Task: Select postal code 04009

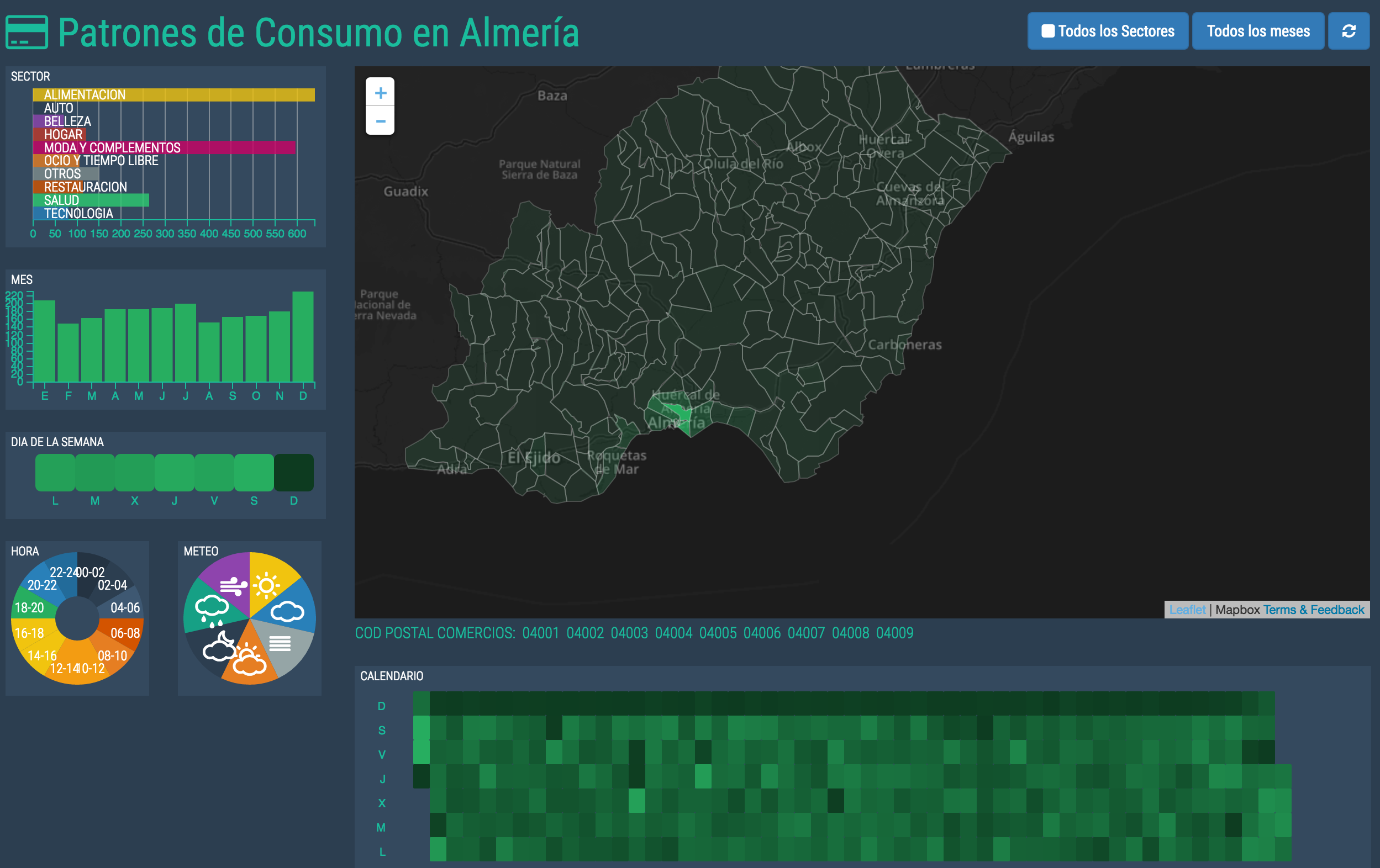Action: [x=894, y=633]
